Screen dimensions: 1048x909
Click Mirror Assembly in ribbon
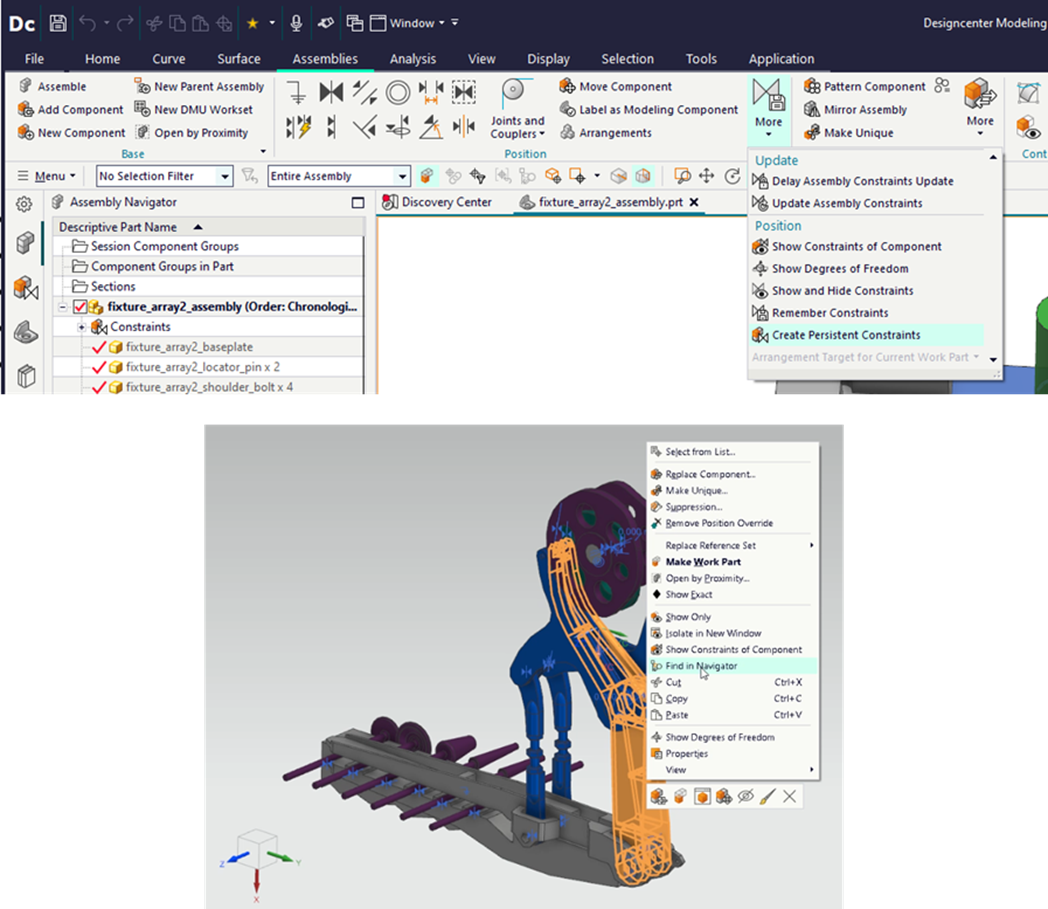[856, 109]
